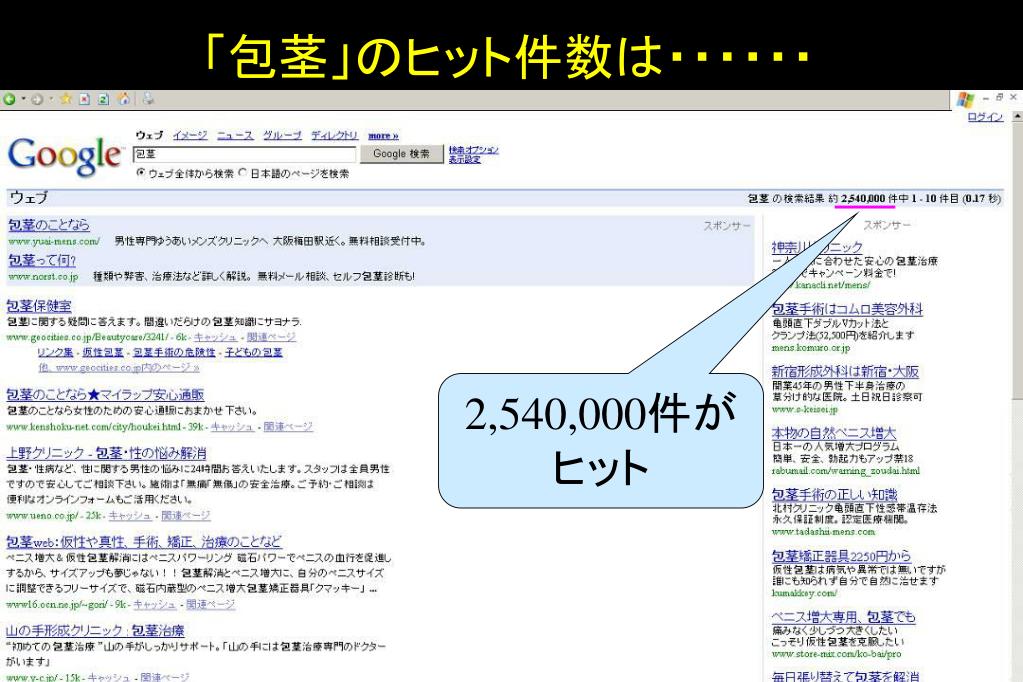Open 上野クリニック search result title
This screenshot has height=682, width=1023.
(x=106, y=452)
